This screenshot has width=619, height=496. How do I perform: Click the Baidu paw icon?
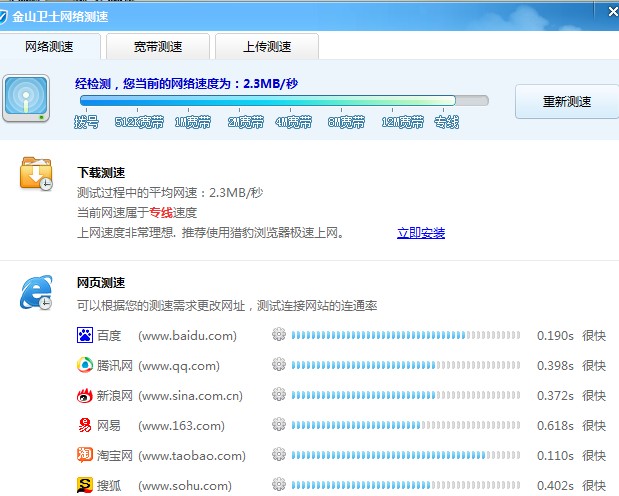point(85,335)
